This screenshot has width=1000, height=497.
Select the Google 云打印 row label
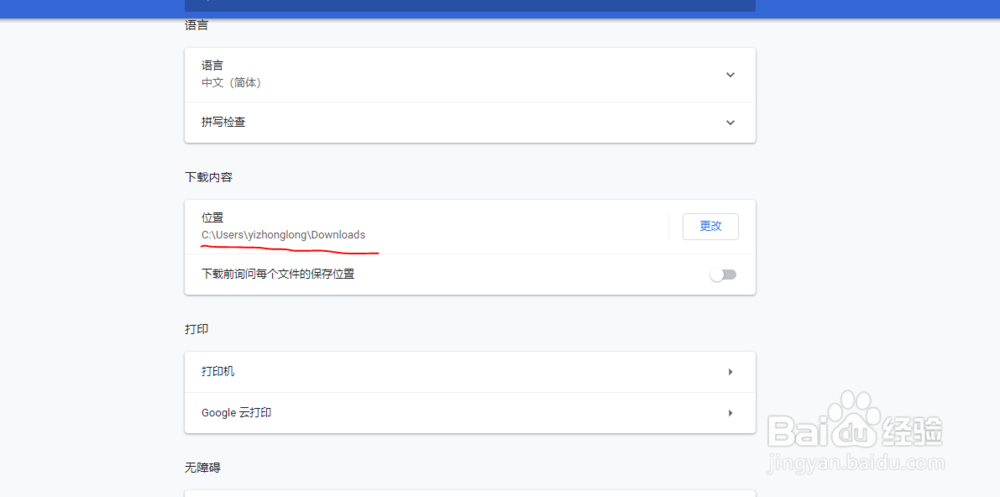236,413
